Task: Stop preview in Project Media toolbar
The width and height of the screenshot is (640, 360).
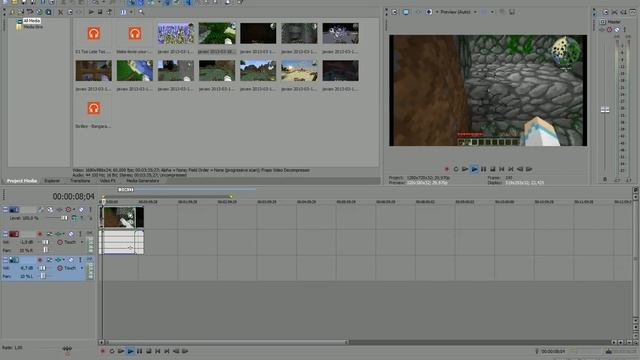Action: 100,12
